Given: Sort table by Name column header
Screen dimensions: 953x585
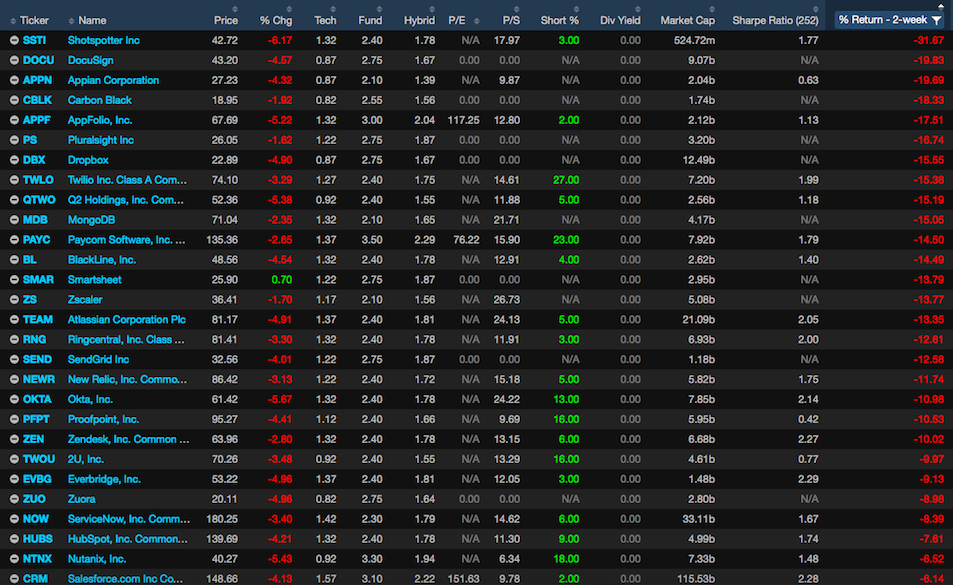Looking at the screenshot, I should click(92, 21).
